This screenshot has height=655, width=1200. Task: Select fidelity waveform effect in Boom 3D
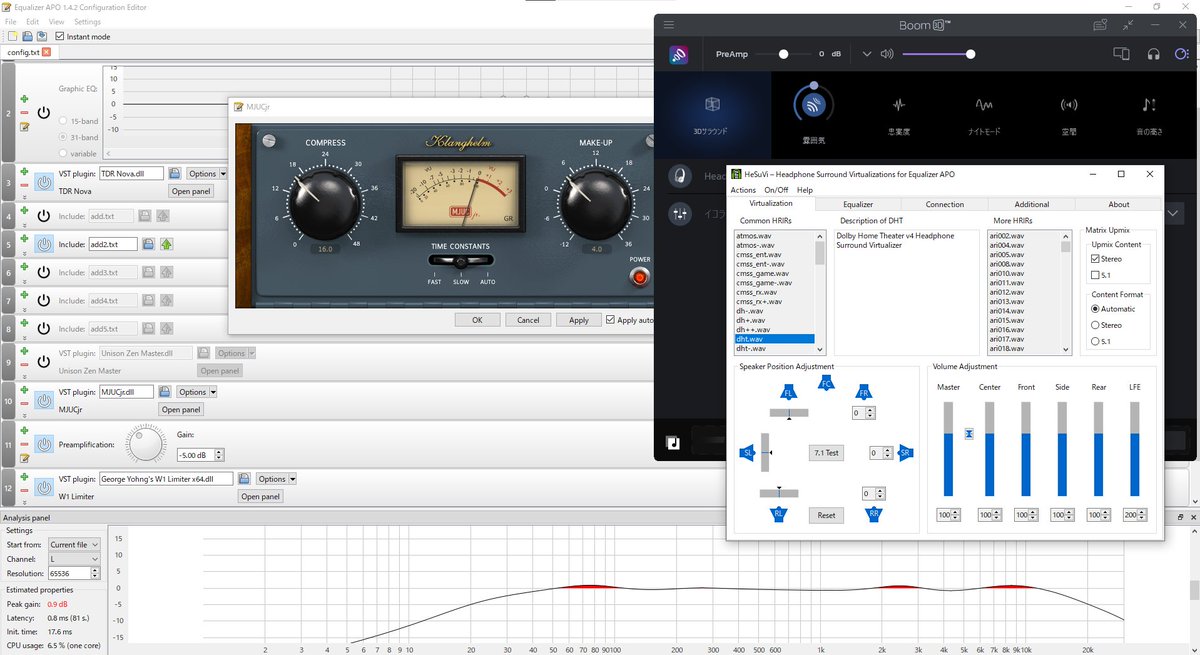898,104
